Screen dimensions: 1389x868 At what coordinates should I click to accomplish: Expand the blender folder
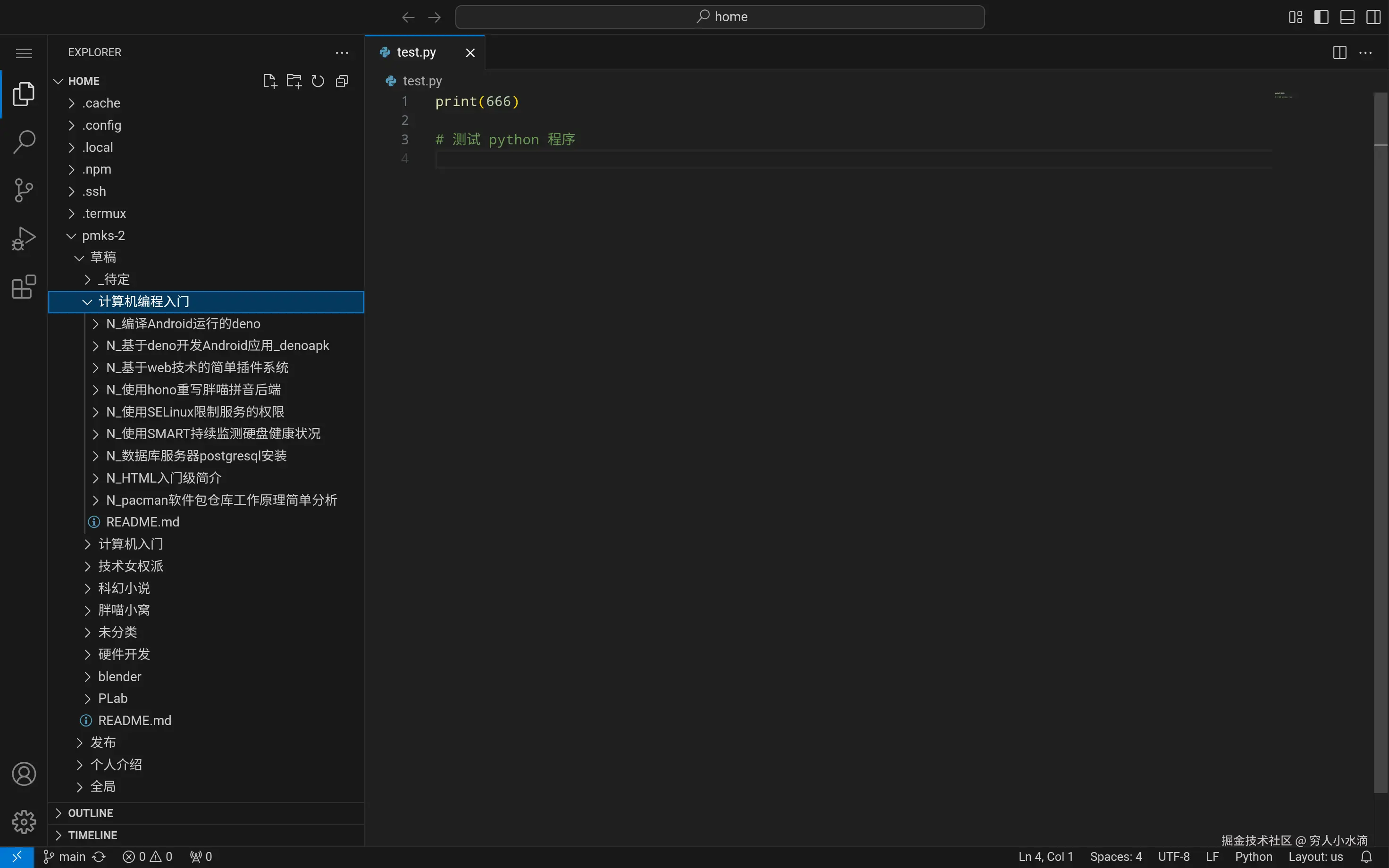point(119,676)
